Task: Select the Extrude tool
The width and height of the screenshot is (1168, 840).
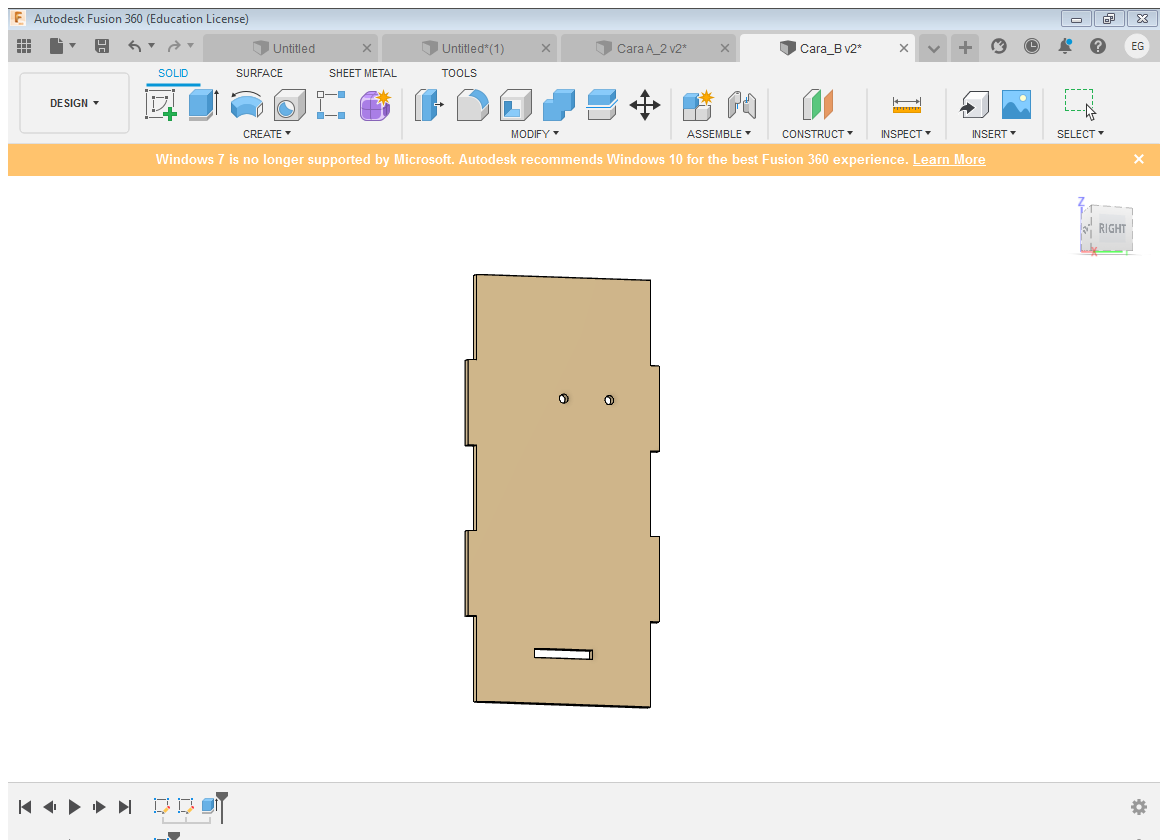Action: (x=203, y=105)
